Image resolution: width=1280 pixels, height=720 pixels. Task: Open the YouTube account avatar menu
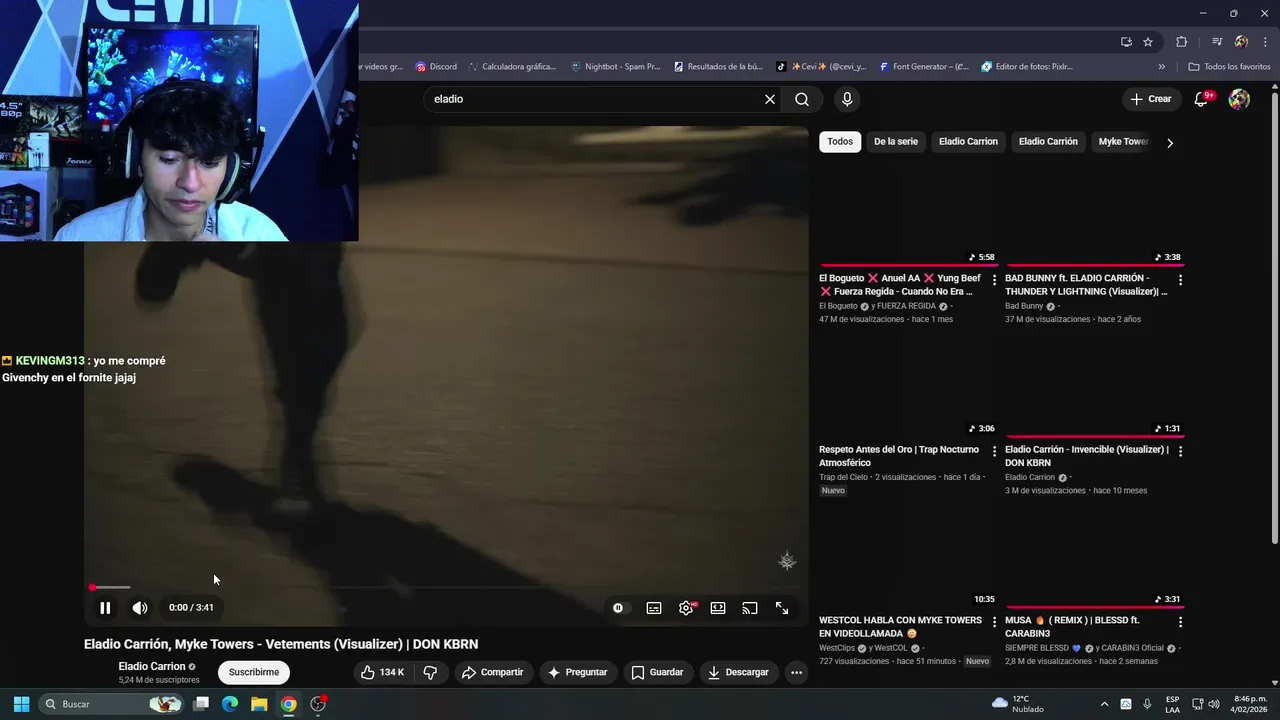click(1239, 99)
